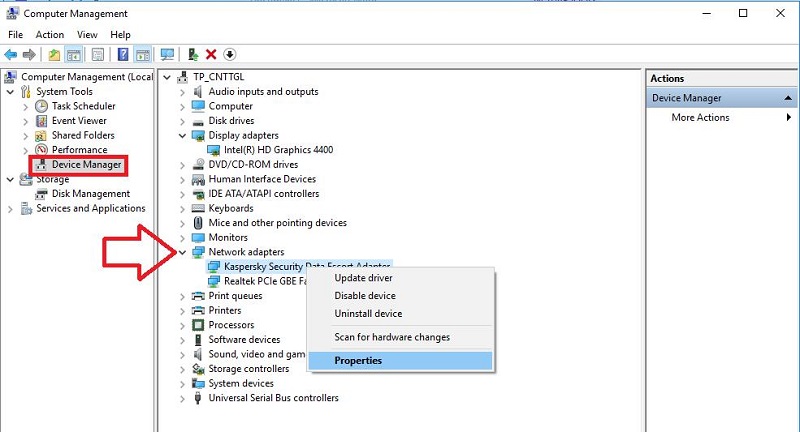The height and width of the screenshot is (432, 800).
Task: Toggle Show/Hide Console Tree toolbar button
Action: point(73,55)
